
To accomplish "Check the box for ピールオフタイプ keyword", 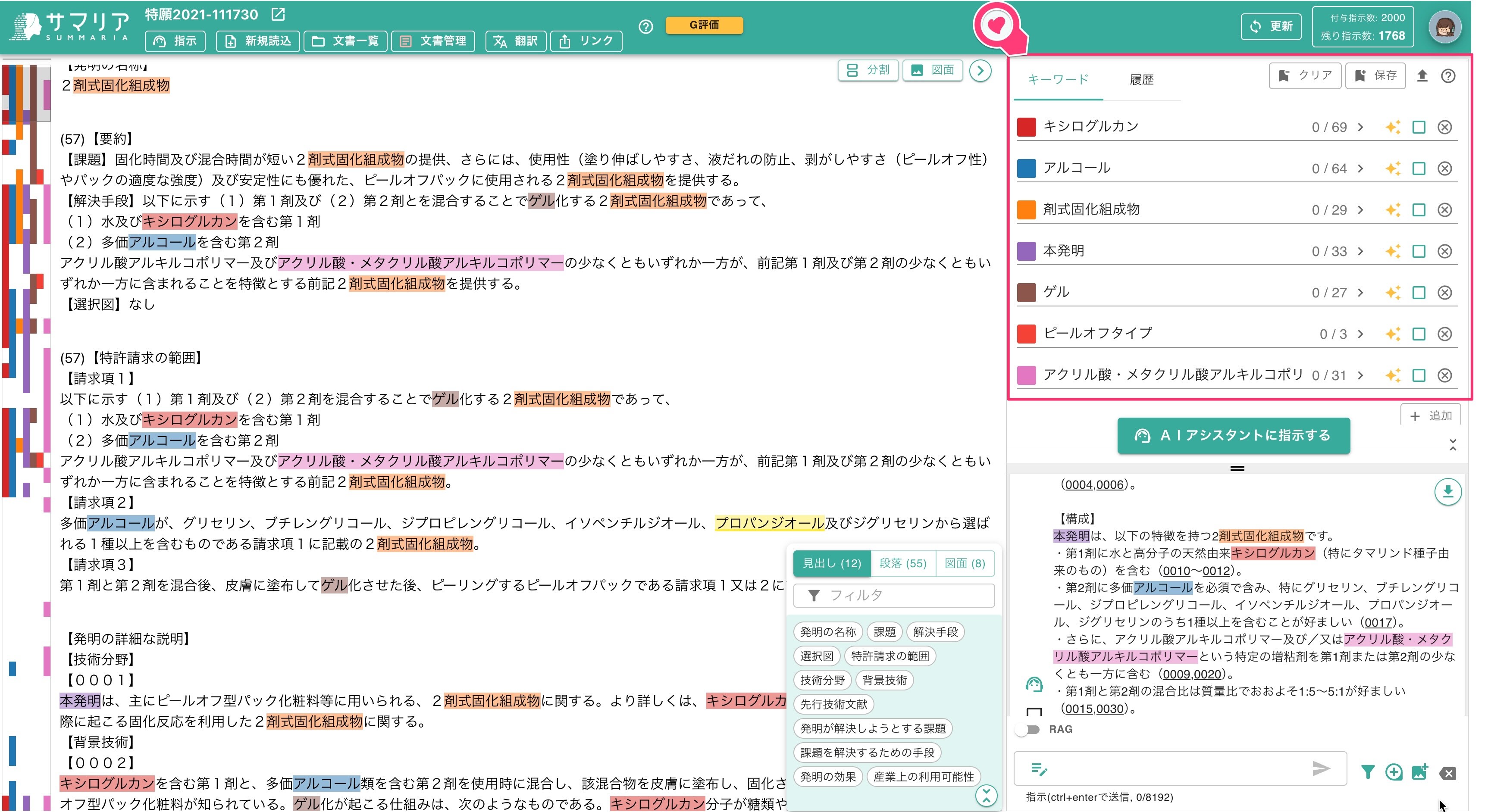I will [1419, 334].
